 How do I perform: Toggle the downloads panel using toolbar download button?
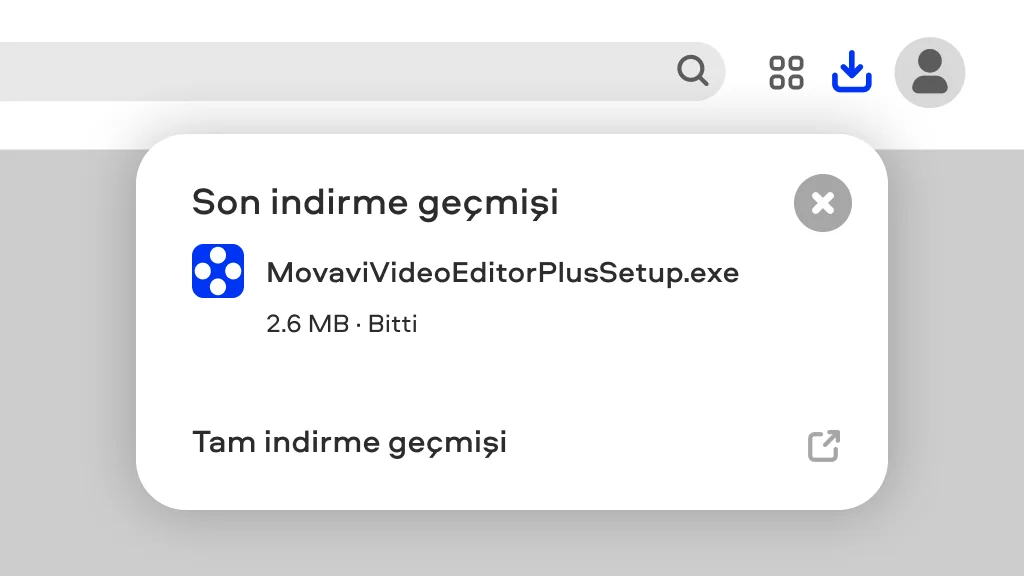pyautogui.click(x=852, y=72)
